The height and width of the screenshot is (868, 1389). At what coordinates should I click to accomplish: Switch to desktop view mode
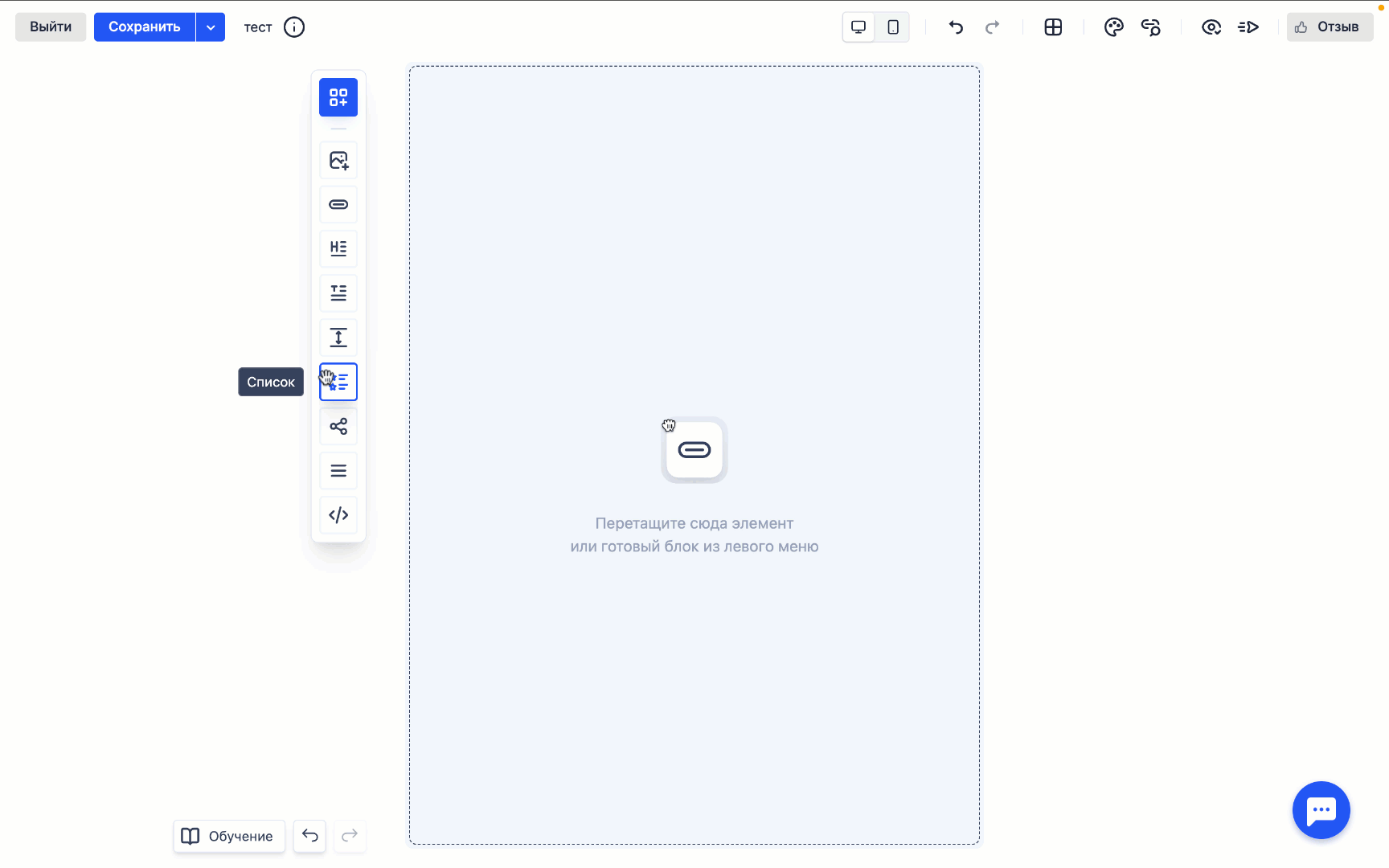click(858, 27)
